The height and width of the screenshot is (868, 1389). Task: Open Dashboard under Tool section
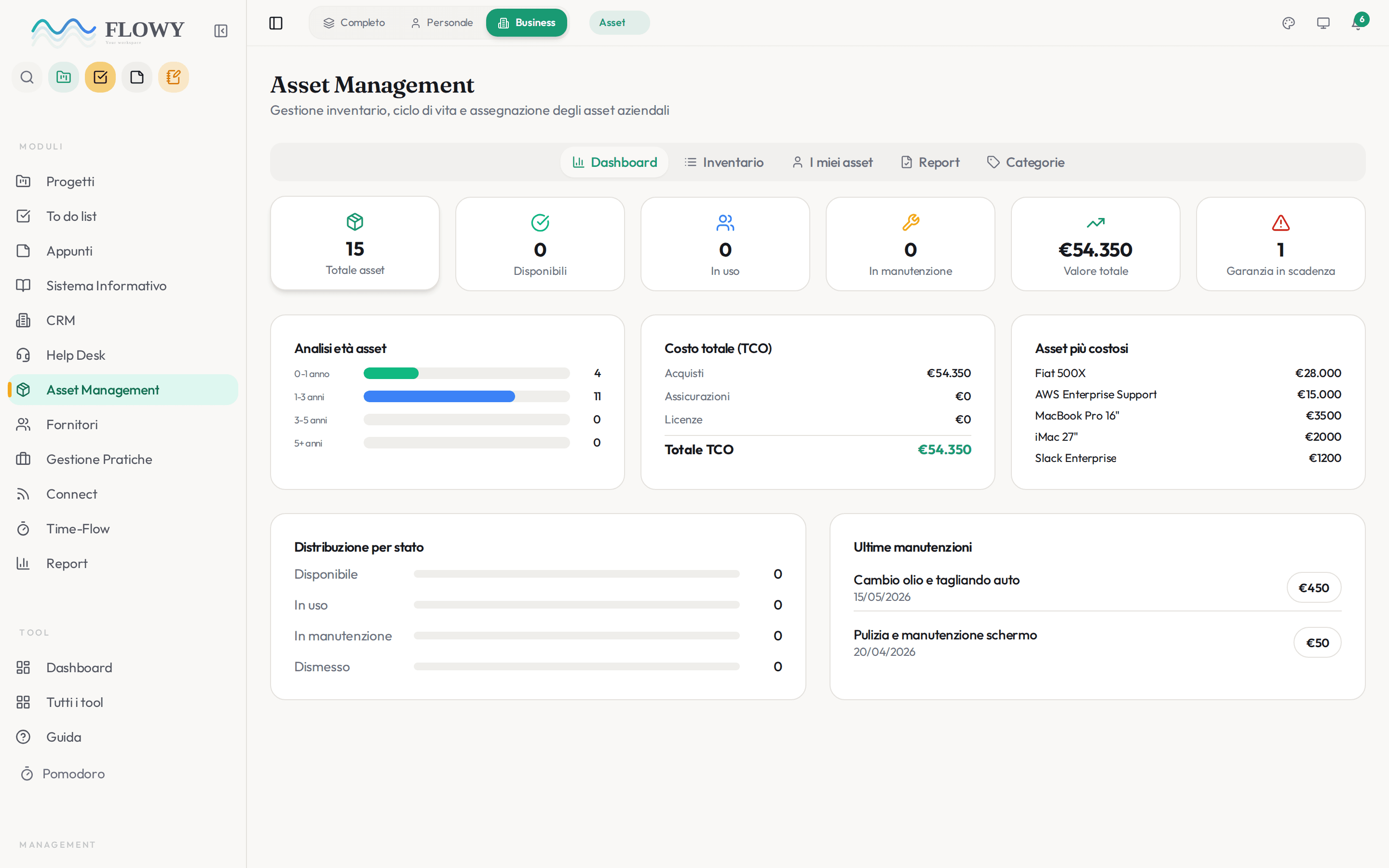pos(123,668)
